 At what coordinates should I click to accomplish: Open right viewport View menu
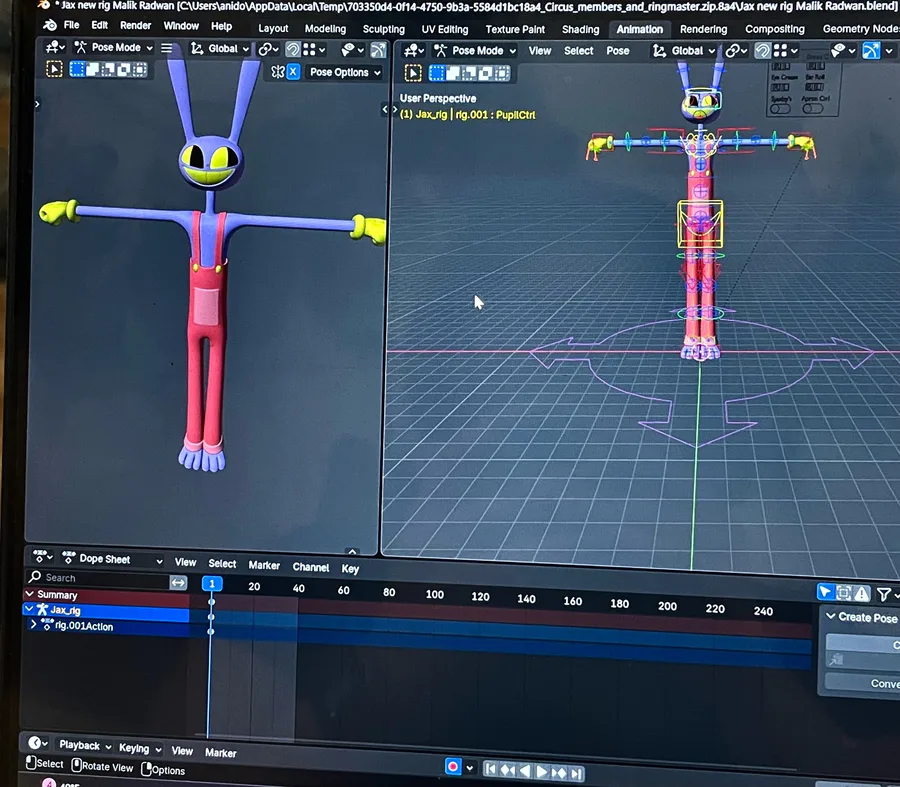pos(540,51)
